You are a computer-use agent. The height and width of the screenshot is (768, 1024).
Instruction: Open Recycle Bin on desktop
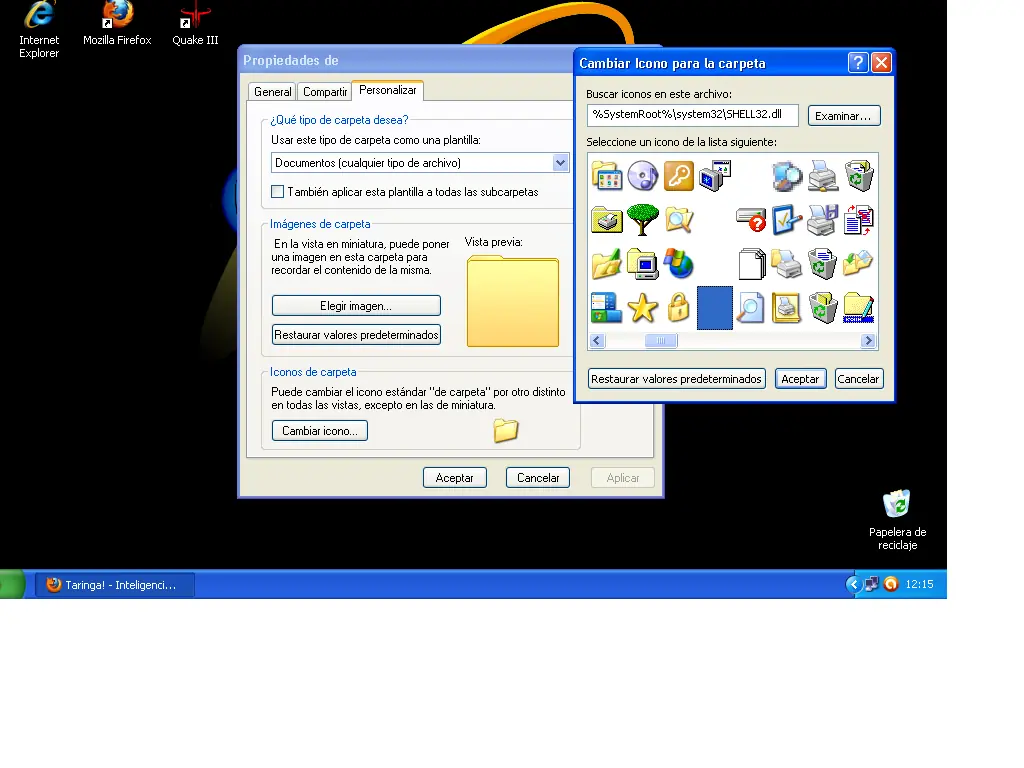[897, 519]
